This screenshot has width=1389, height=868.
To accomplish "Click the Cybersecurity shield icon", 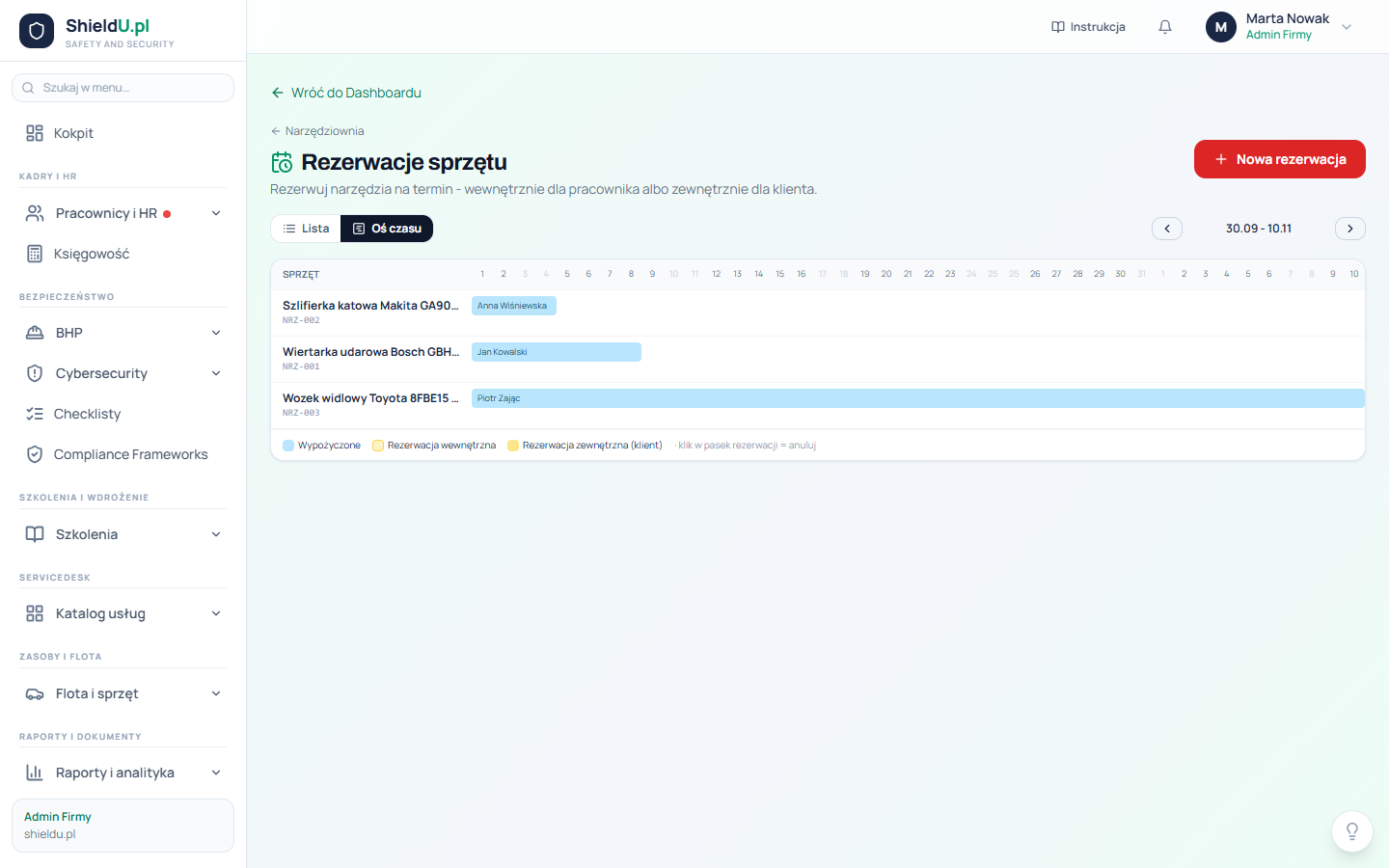I will click(35, 373).
